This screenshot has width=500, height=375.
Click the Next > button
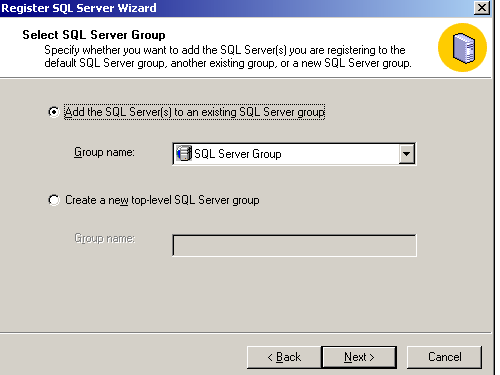(x=359, y=357)
